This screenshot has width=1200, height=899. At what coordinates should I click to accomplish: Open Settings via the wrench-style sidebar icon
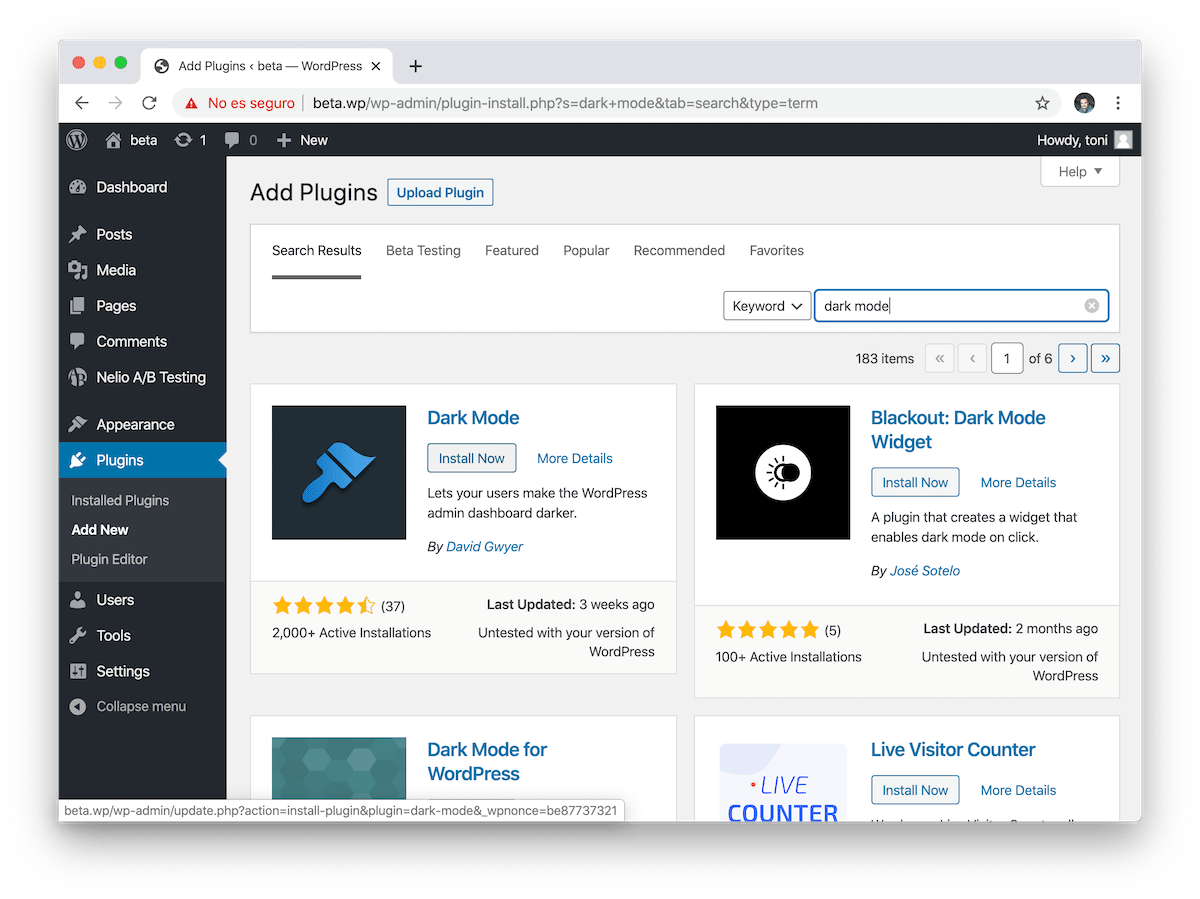click(x=78, y=670)
